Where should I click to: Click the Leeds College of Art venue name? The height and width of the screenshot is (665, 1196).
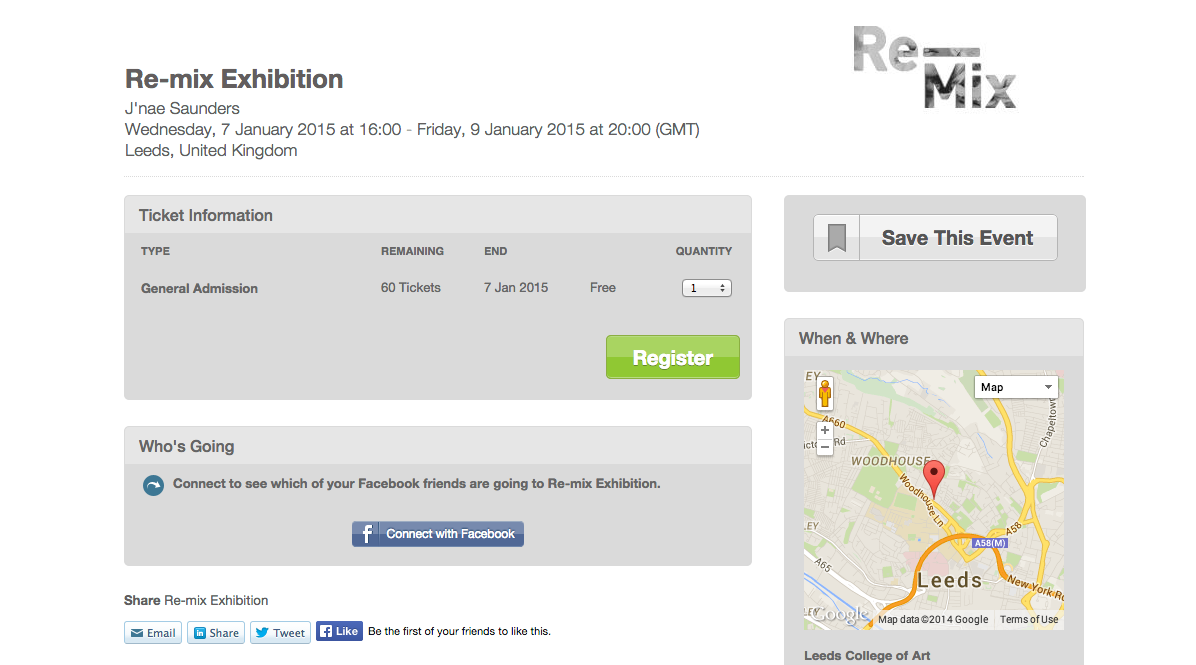coord(867,656)
